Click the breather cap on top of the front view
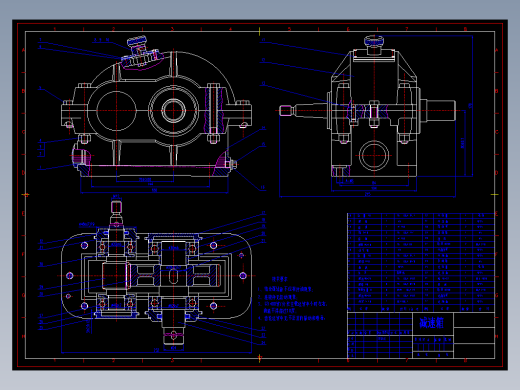 click(136, 42)
